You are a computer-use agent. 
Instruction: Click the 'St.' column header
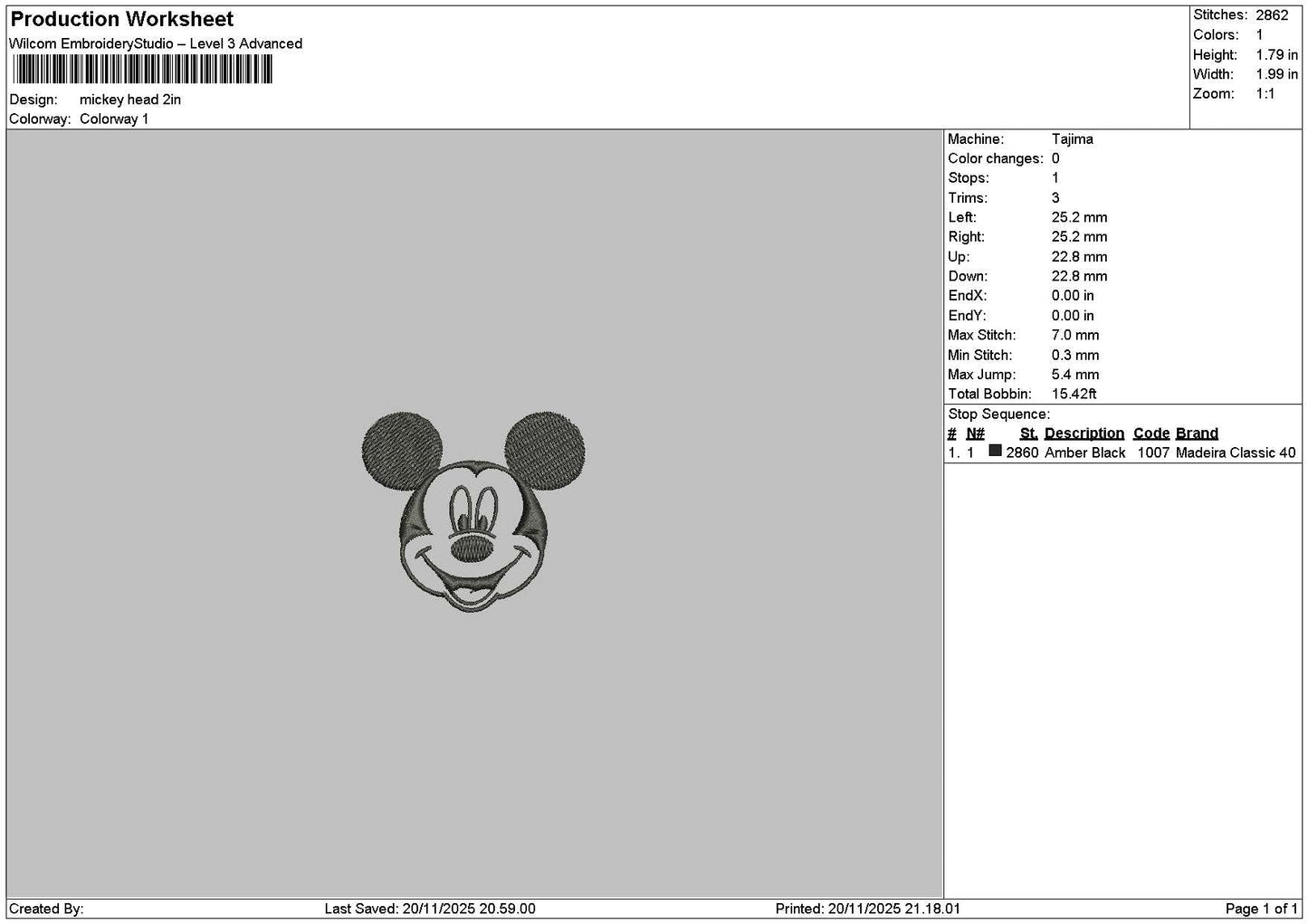click(x=1028, y=433)
